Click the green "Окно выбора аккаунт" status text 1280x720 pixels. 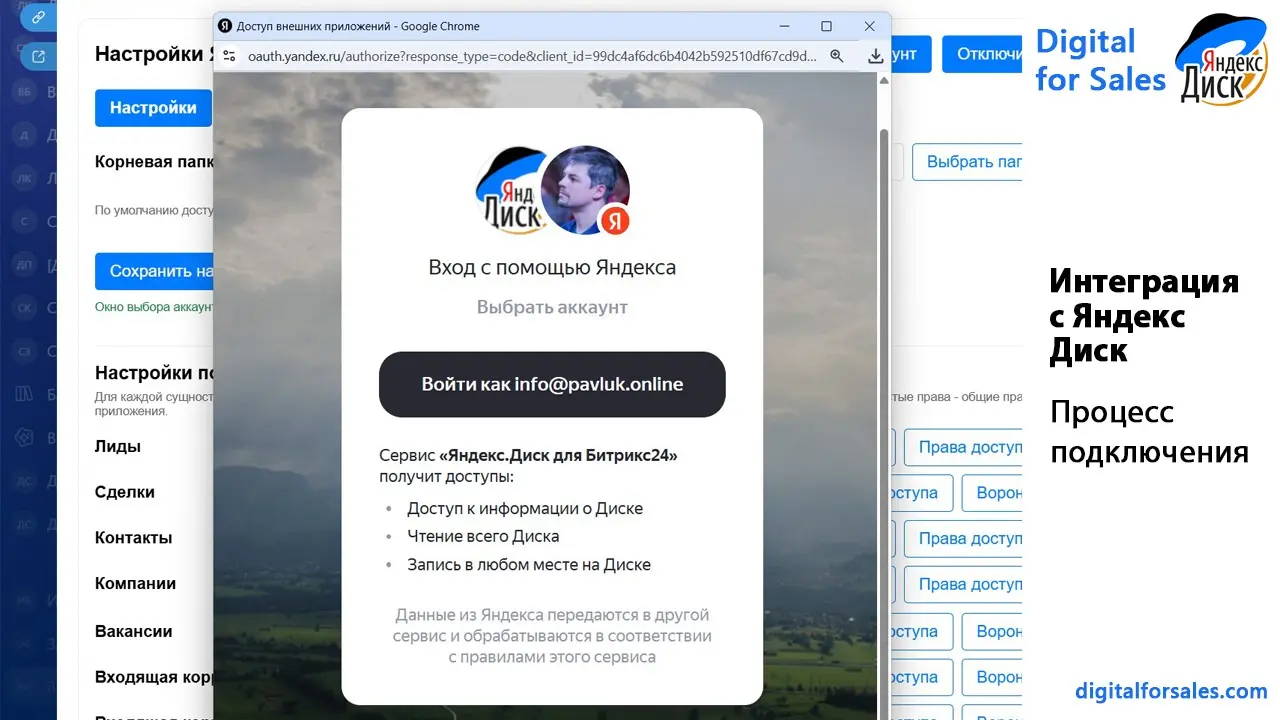[x=154, y=307]
